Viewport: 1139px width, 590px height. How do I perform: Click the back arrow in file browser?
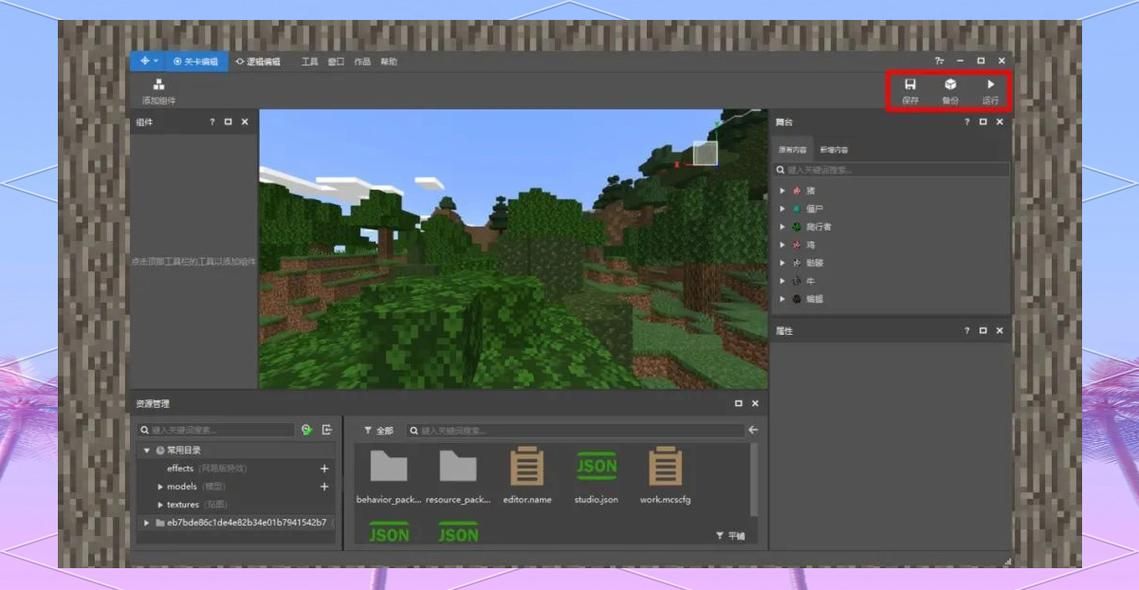pyautogui.click(x=753, y=430)
